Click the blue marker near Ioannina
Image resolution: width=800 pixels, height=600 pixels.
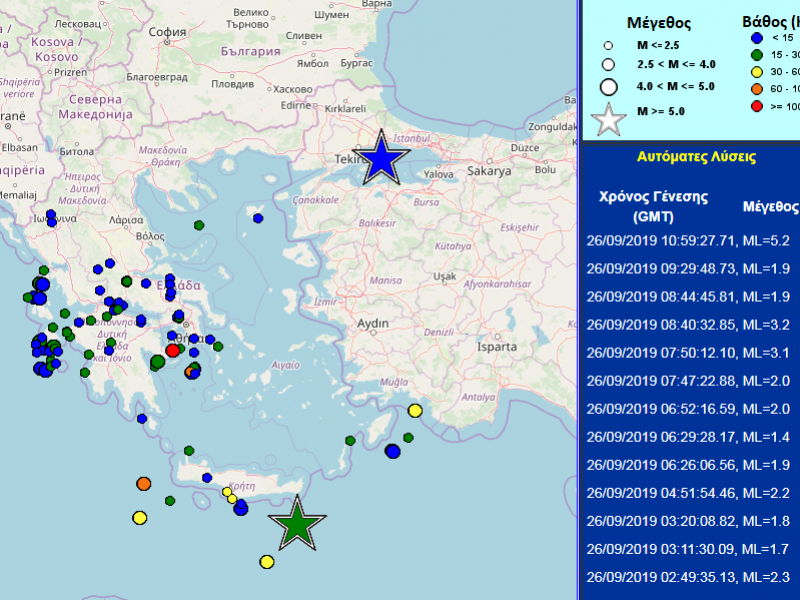tap(51, 215)
